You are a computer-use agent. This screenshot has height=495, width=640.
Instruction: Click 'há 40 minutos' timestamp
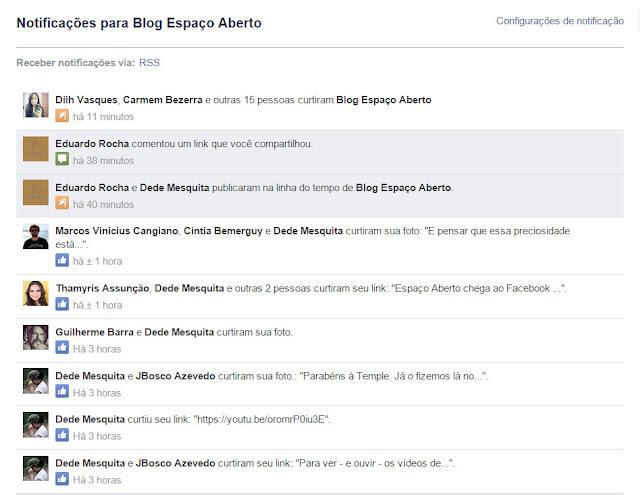(103, 204)
